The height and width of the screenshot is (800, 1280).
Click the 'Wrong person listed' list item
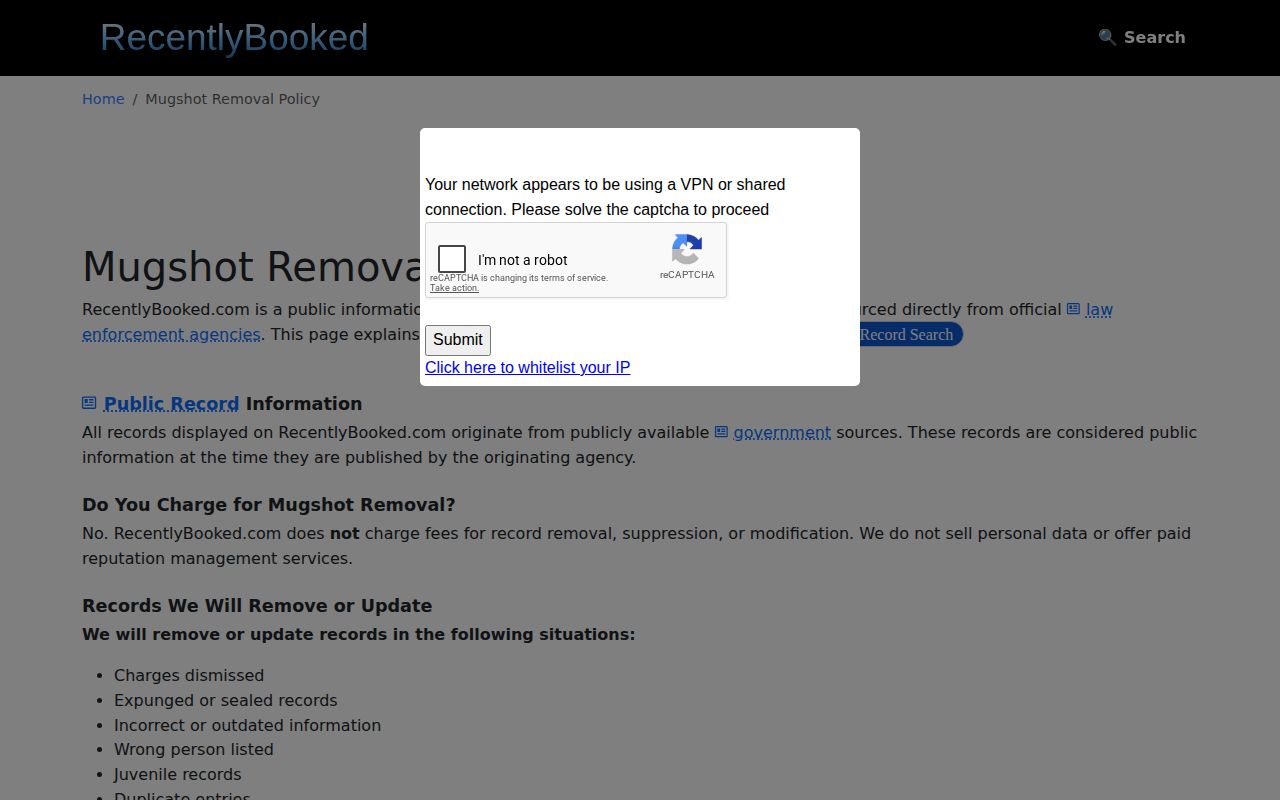click(194, 750)
